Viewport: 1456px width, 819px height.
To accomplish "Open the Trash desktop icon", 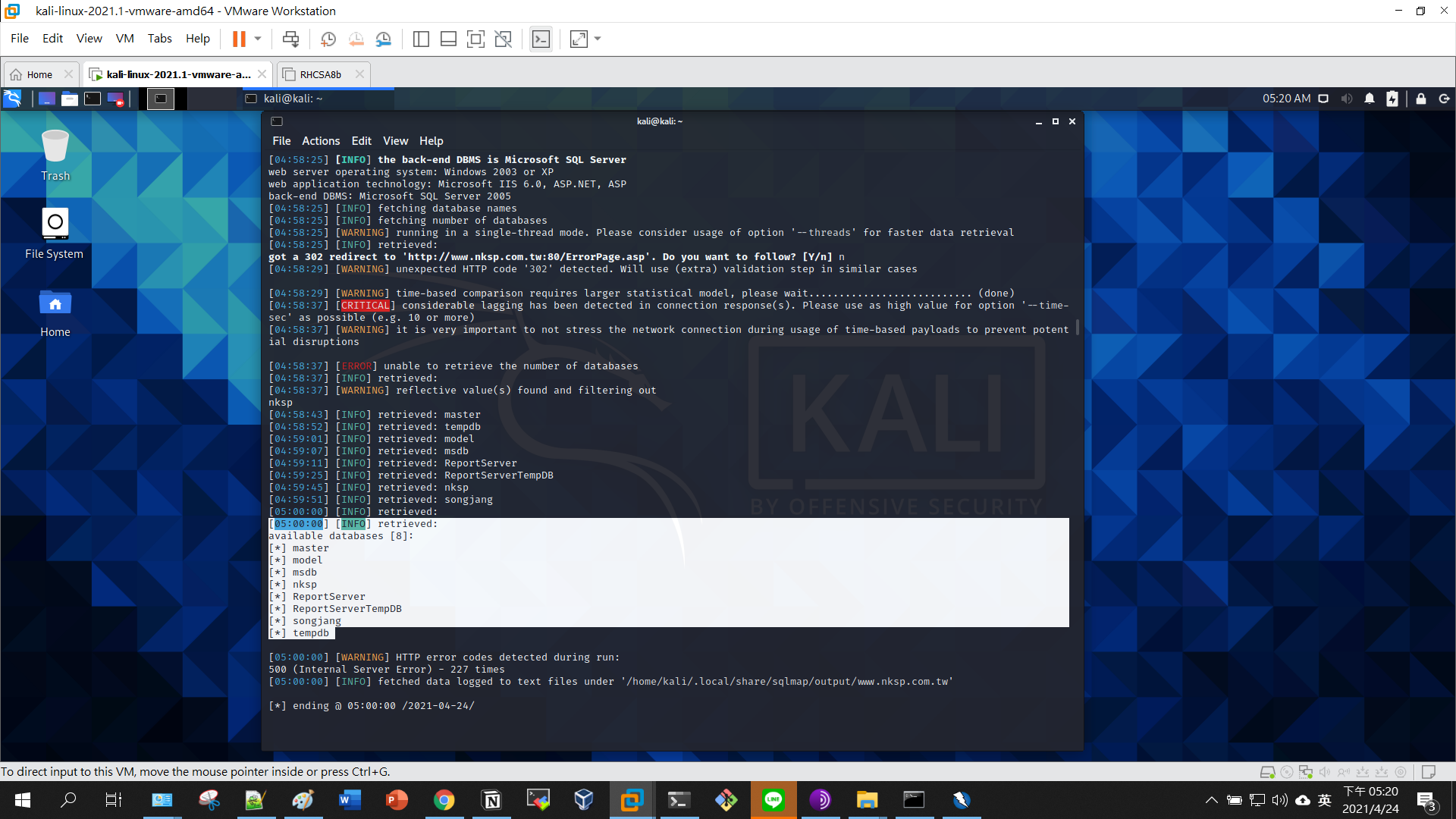I will click(x=55, y=155).
